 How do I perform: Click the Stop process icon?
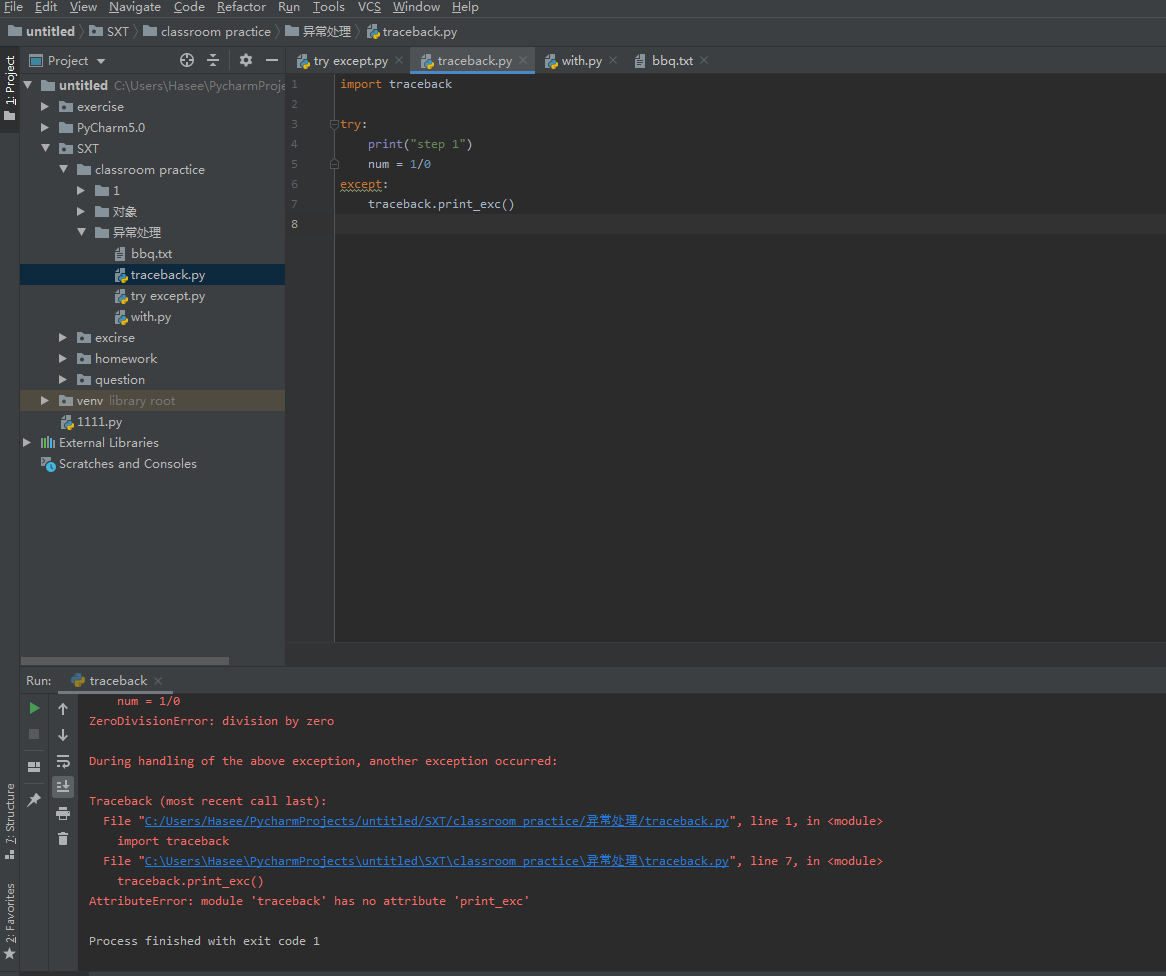[x=34, y=734]
